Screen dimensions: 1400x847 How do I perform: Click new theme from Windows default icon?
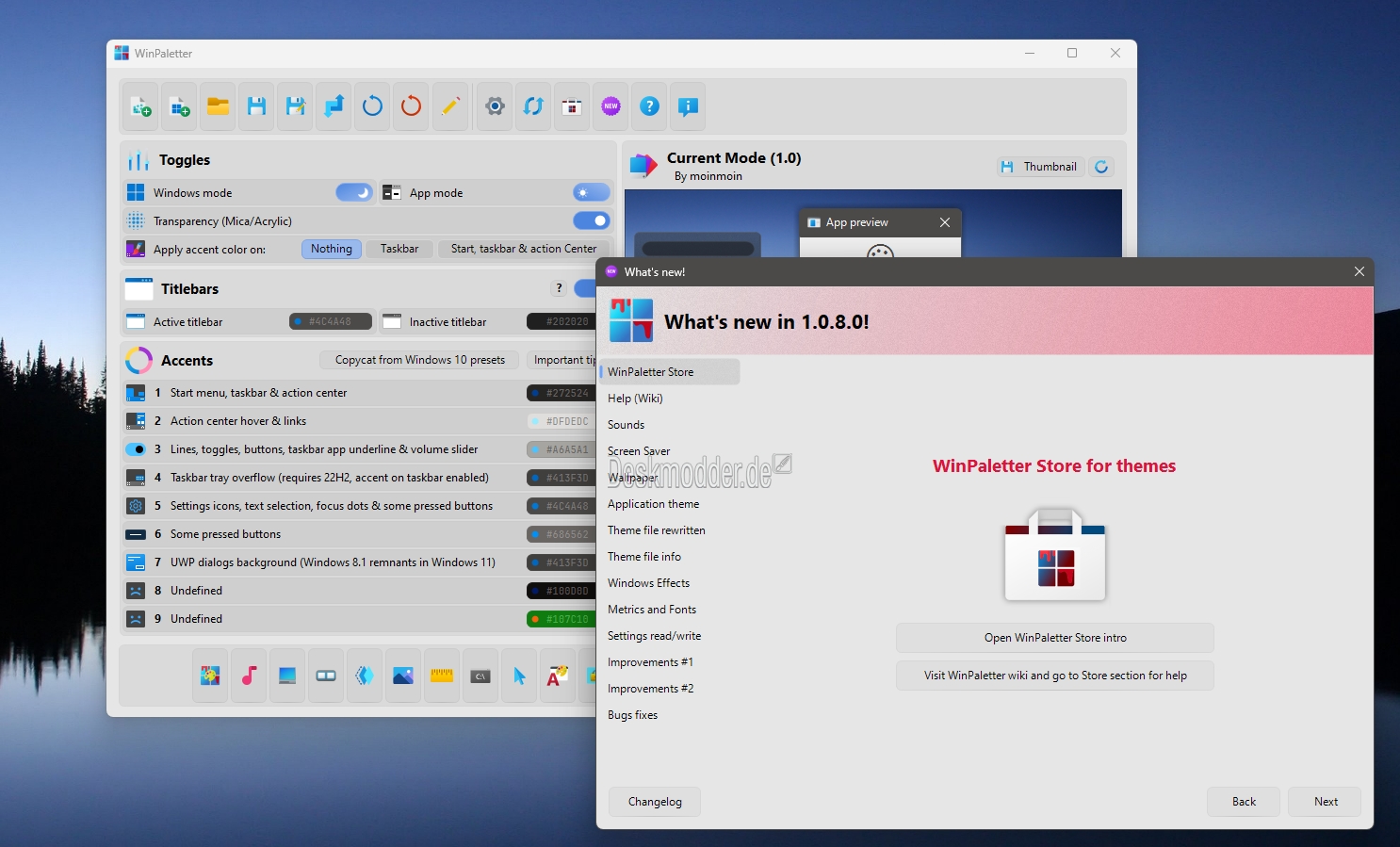(179, 106)
